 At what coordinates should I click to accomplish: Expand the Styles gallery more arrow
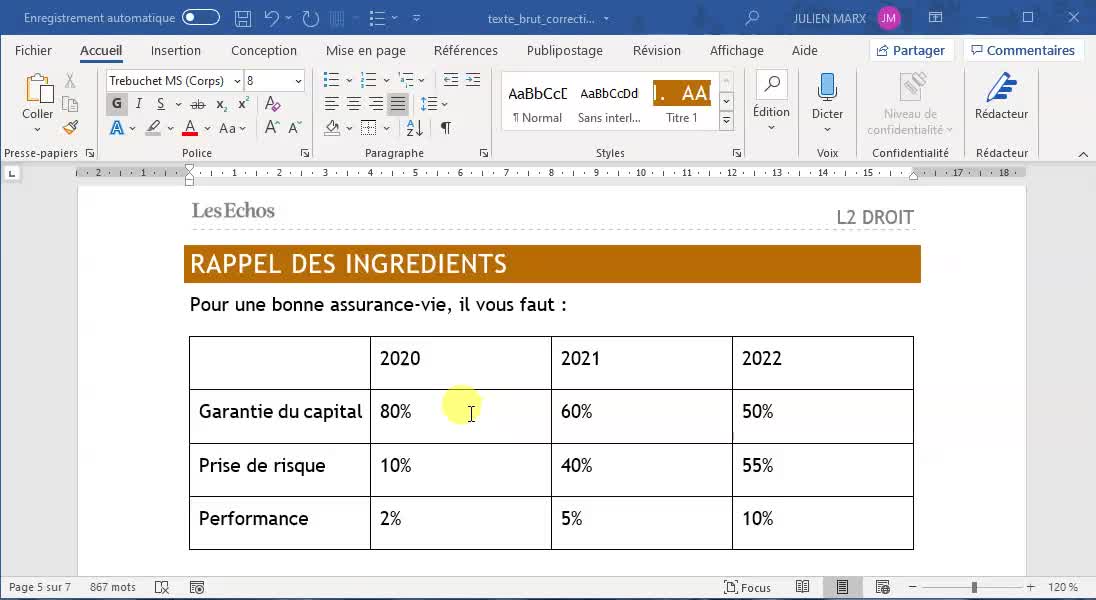726,122
